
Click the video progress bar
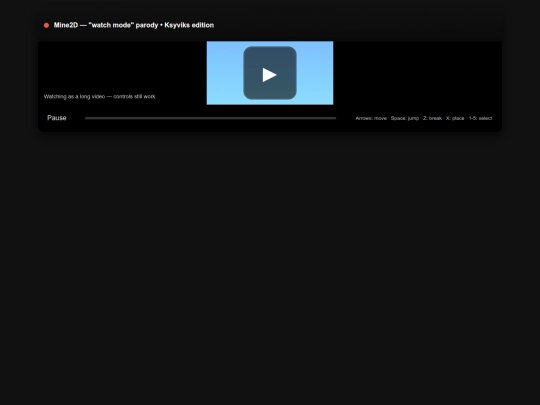210,118
